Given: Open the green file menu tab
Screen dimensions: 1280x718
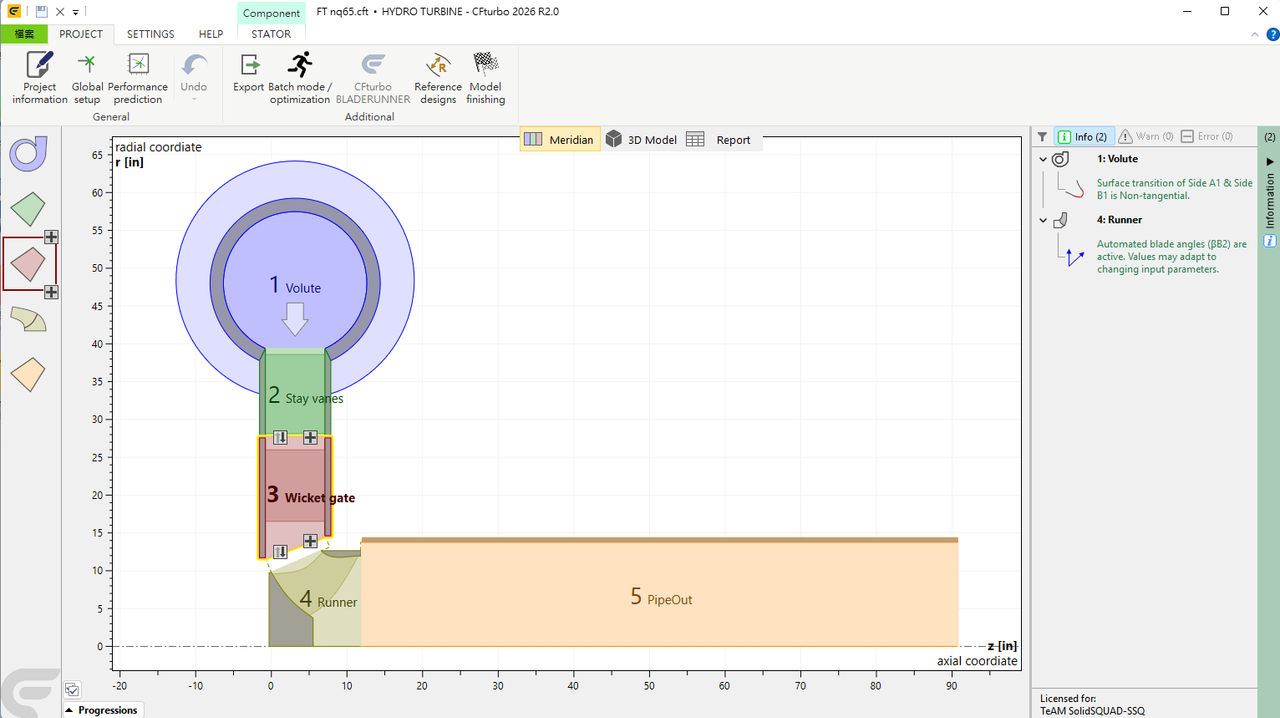Looking at the screenshot, I should pyautogui.click(x=24, y=34).
